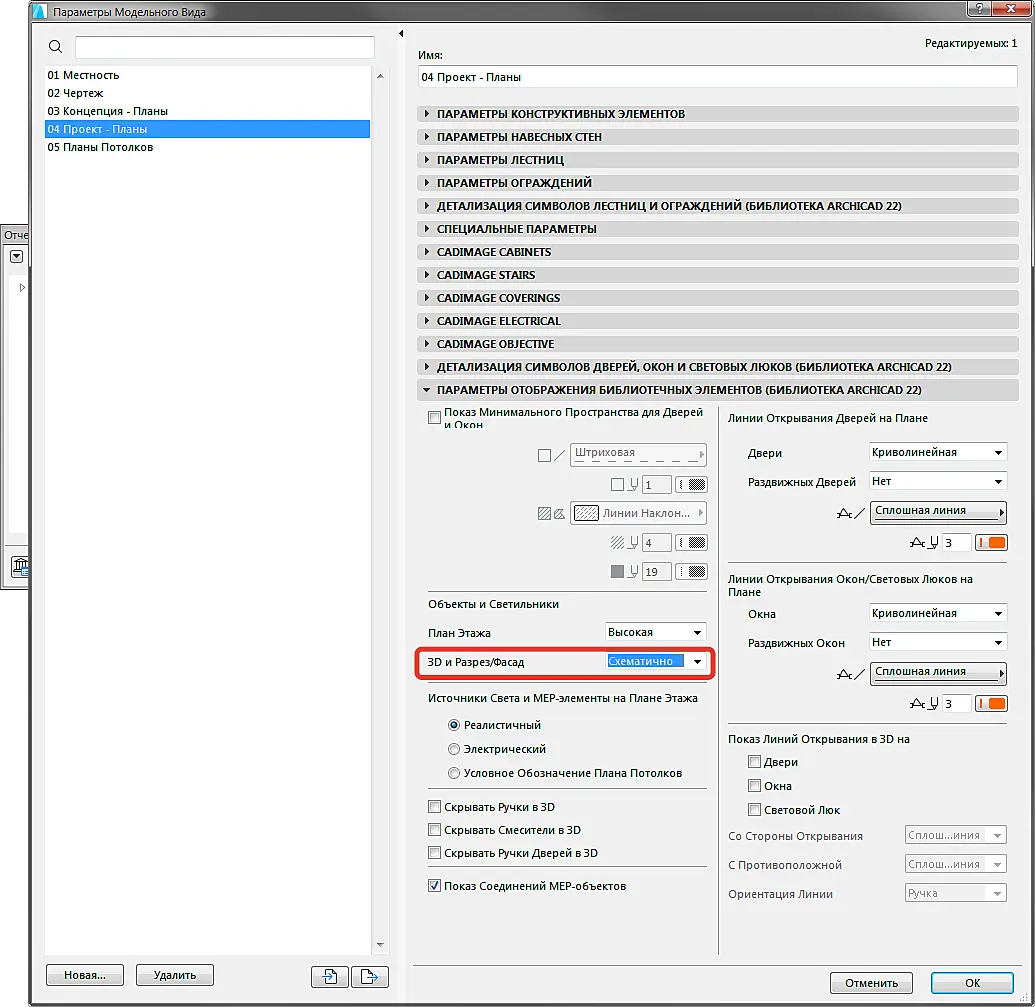The image size is (1035, 1007).
Task: Select 02 Чертеж in the list
Action: [x=207, y=93]
